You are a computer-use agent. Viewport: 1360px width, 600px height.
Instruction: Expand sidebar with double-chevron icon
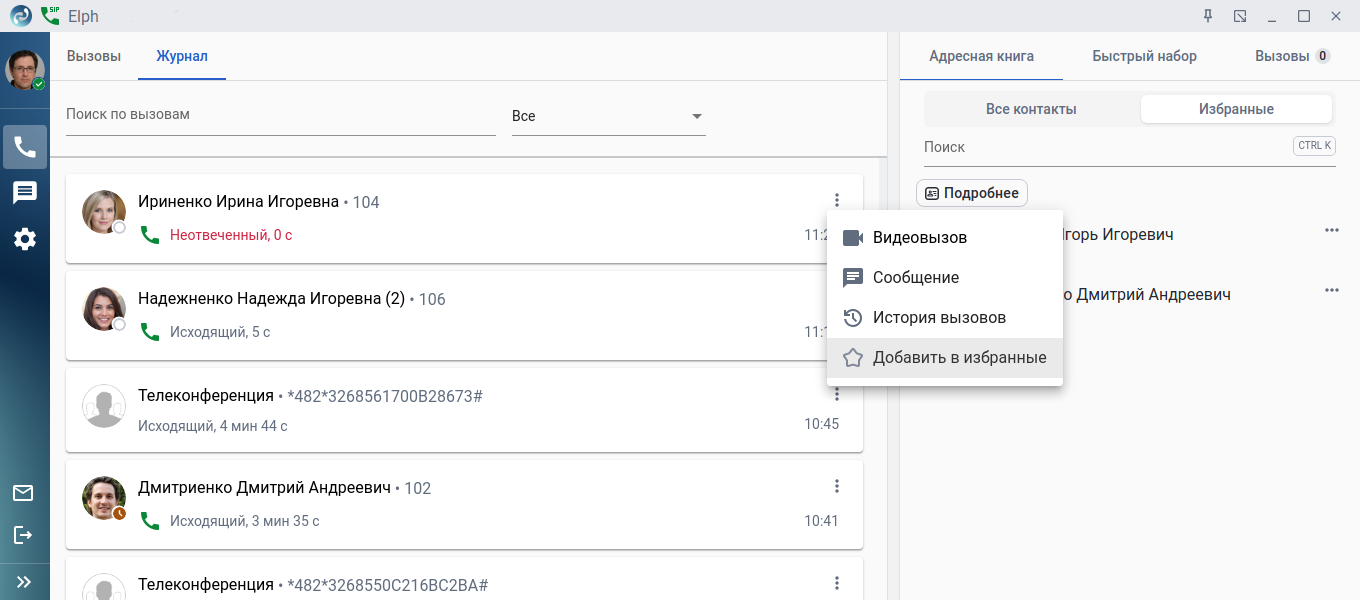pos(23,581)
